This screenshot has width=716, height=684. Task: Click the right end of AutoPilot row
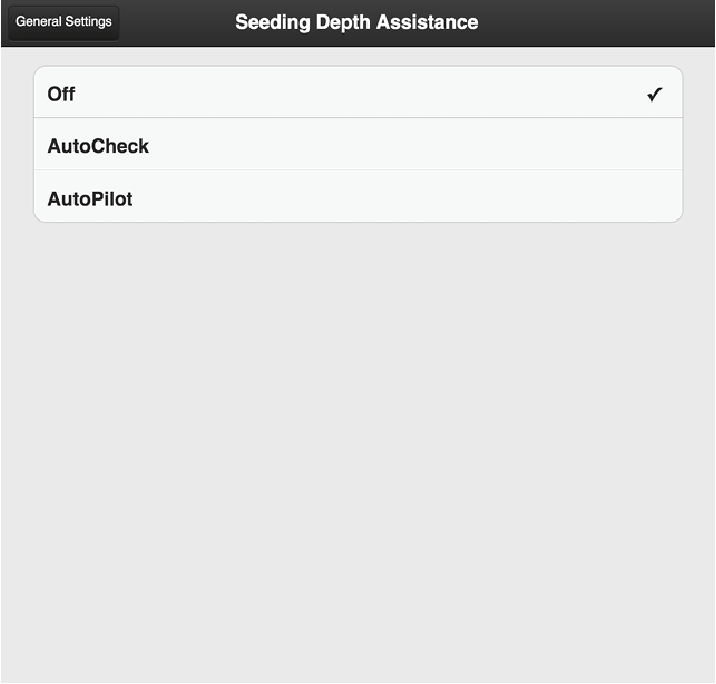click(x=650, y=198)
